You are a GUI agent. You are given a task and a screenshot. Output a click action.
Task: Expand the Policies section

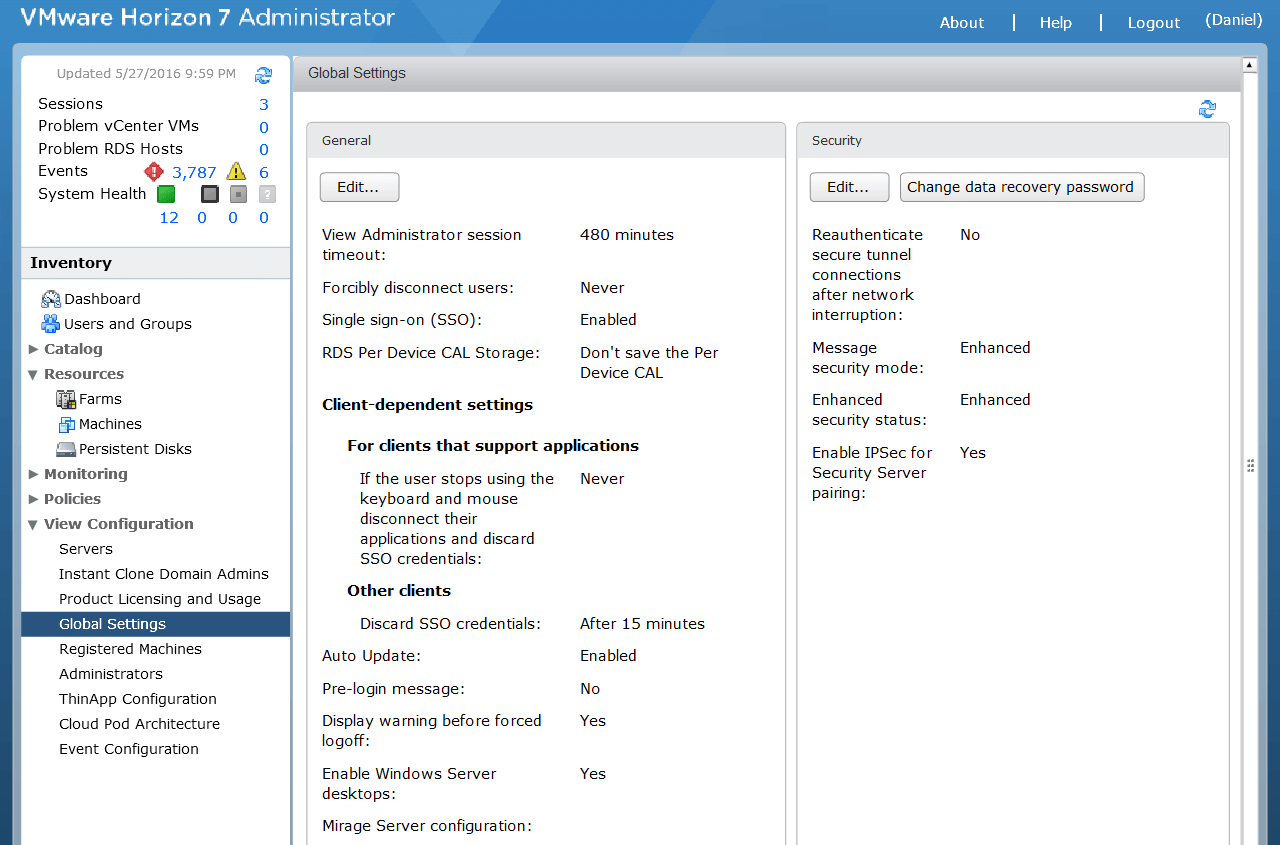pos(34,499)
